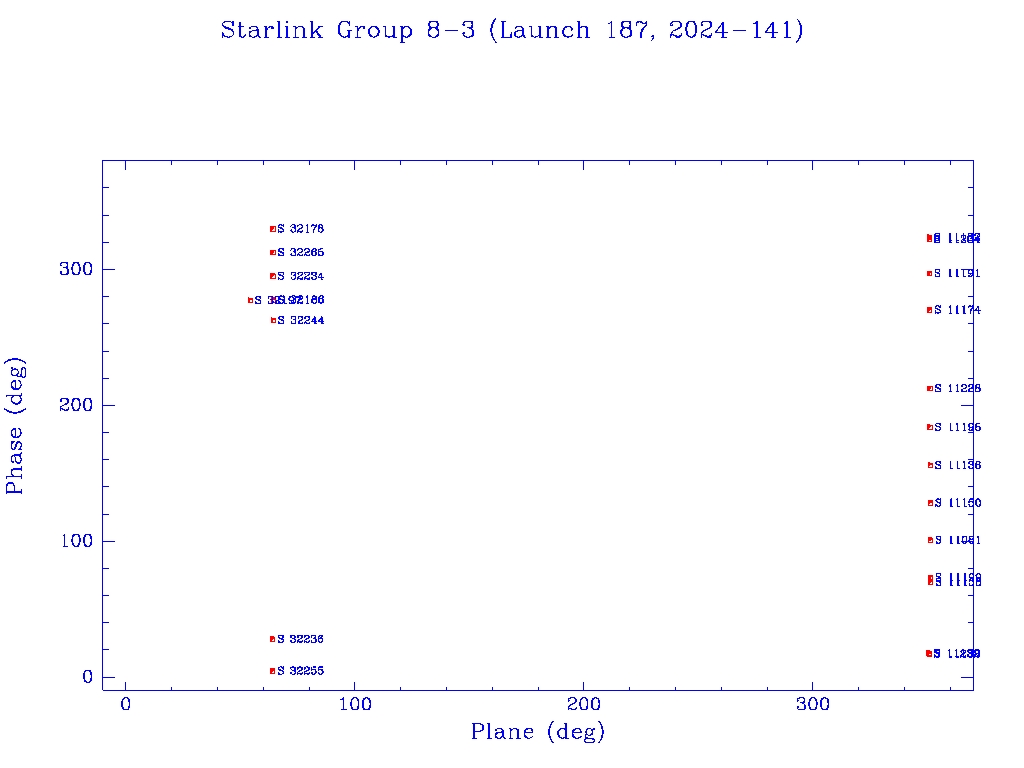
Task: Click the "Phase (deg)" vertical axis label
Action: 14,426
